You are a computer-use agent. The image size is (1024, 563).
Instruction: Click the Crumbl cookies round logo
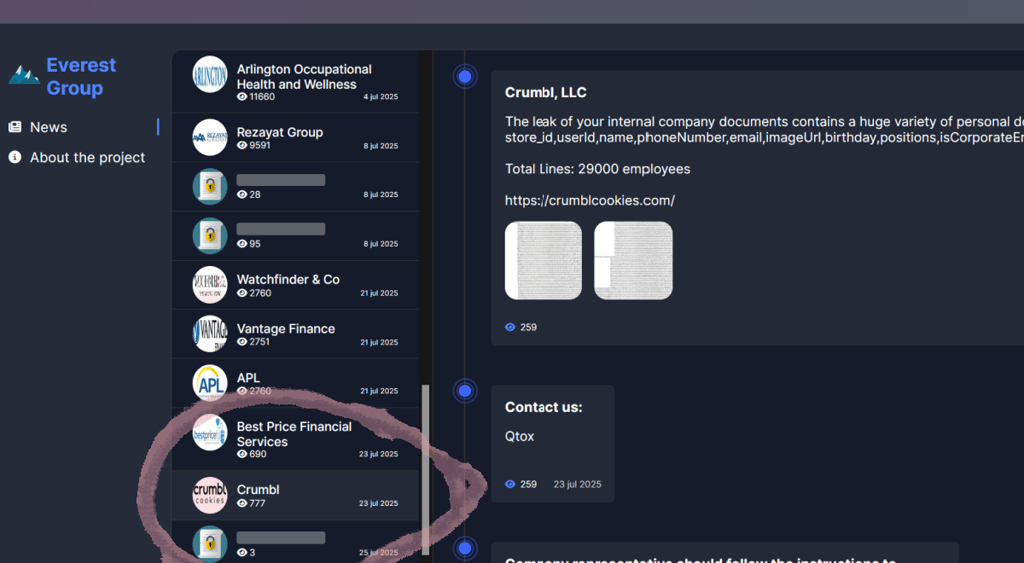point(210,495)
